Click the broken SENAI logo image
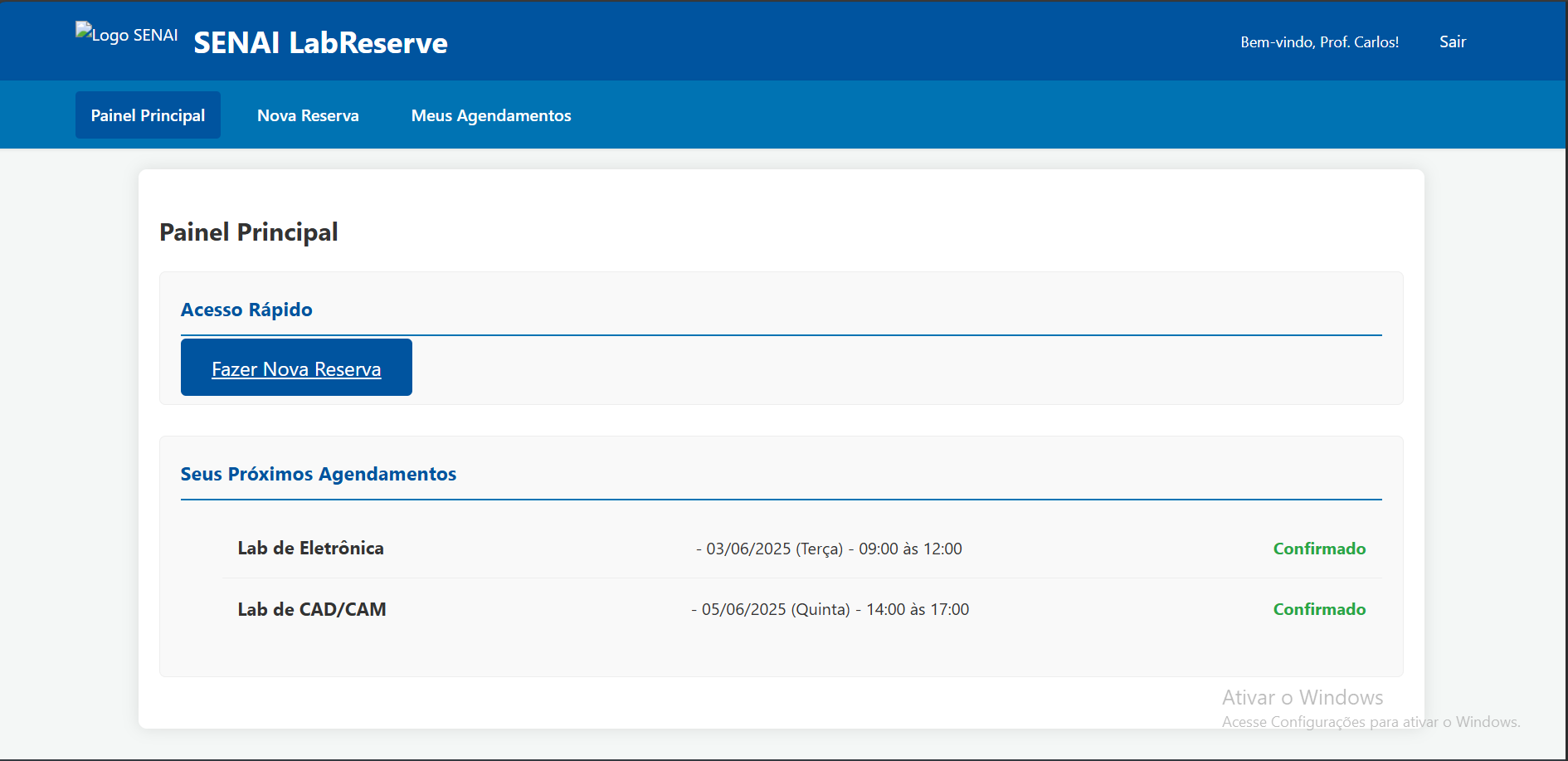The width and height of the screenshot is (1568, 761). (x=126, y=35)
